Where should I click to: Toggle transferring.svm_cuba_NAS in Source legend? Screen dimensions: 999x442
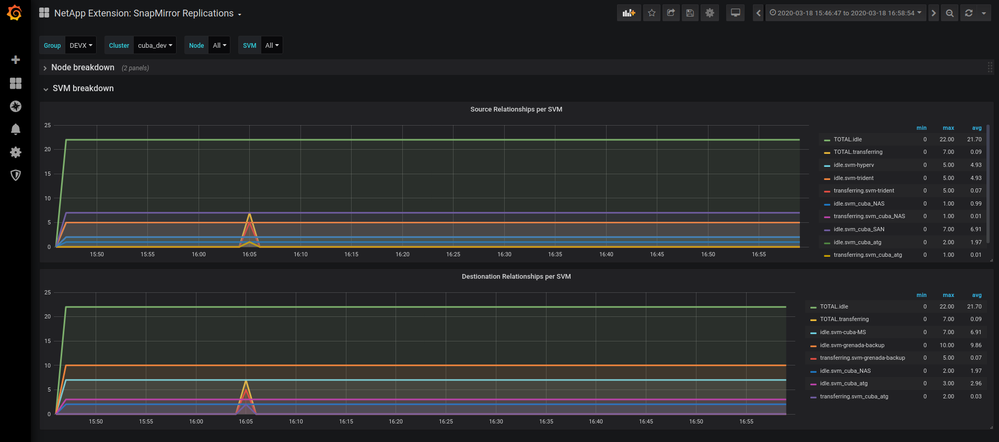867,217
